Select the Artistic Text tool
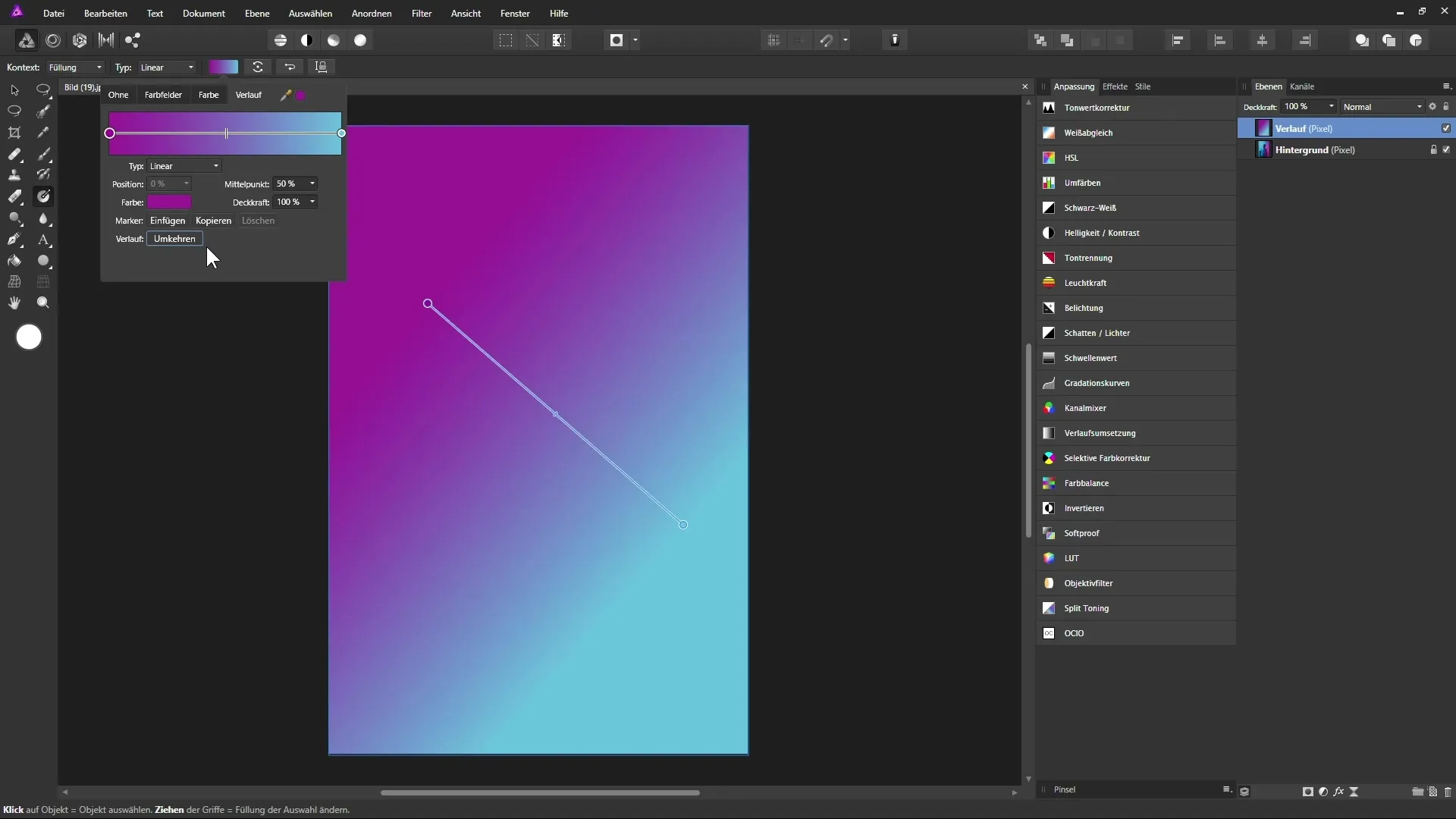The image size is (1456, 819). [43, 240]
